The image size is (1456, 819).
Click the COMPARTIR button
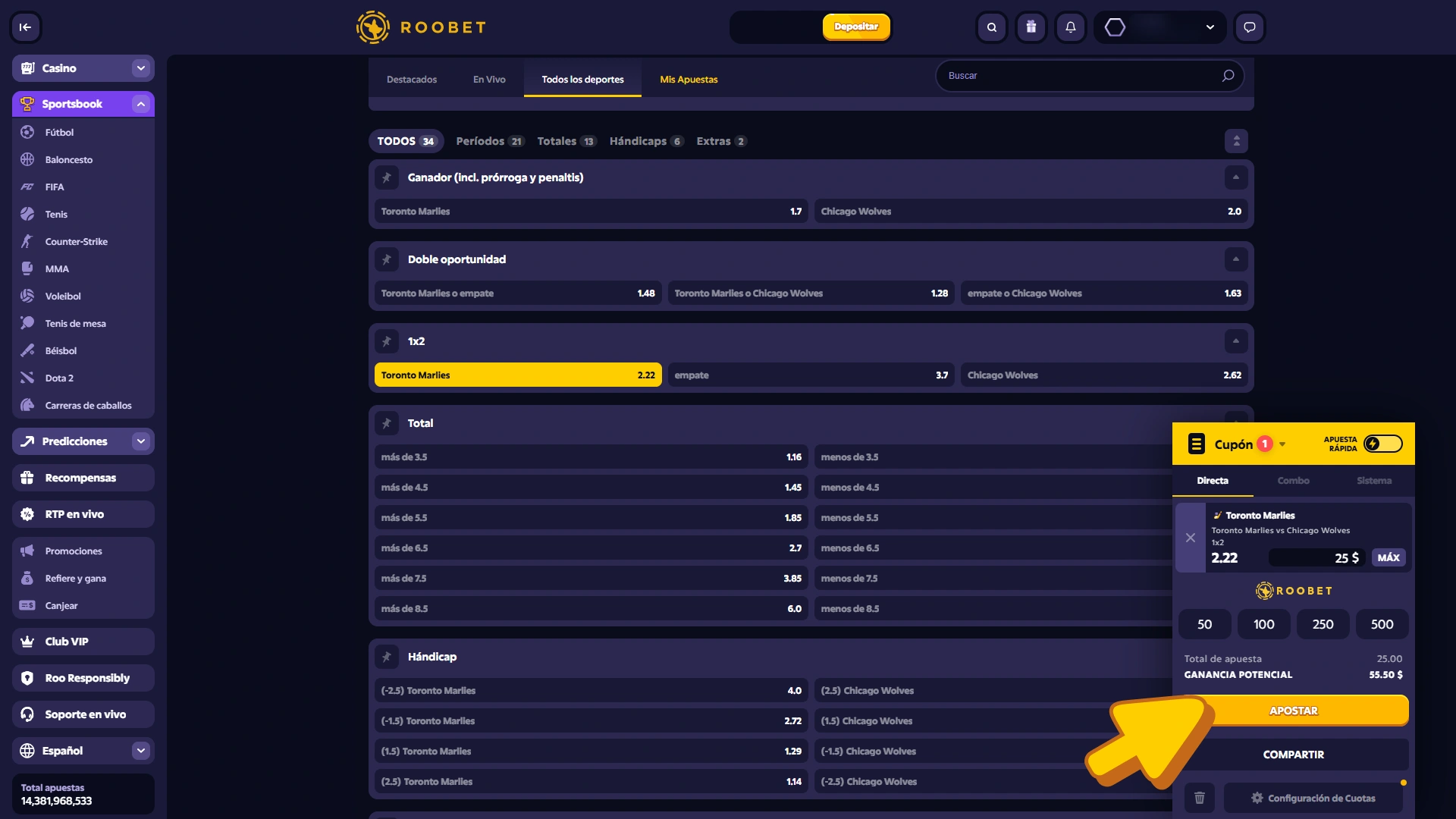tap(1293, 755)
